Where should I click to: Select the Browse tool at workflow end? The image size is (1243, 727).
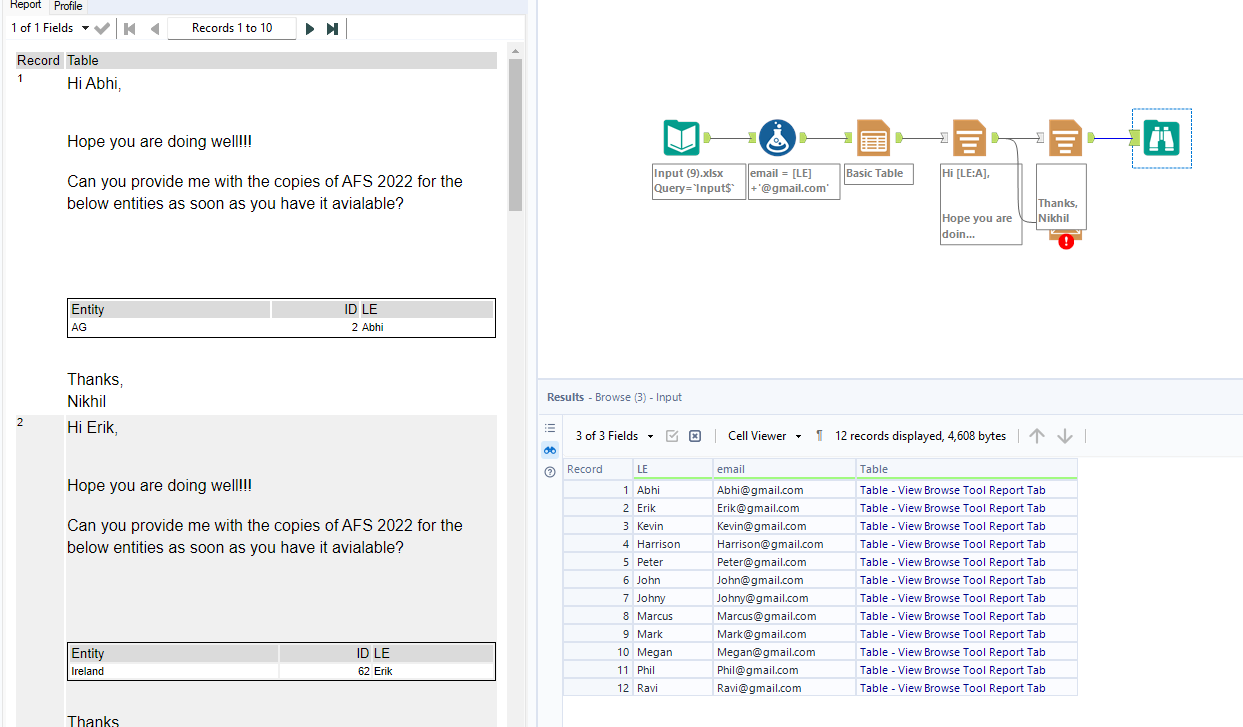[1160, 138]
